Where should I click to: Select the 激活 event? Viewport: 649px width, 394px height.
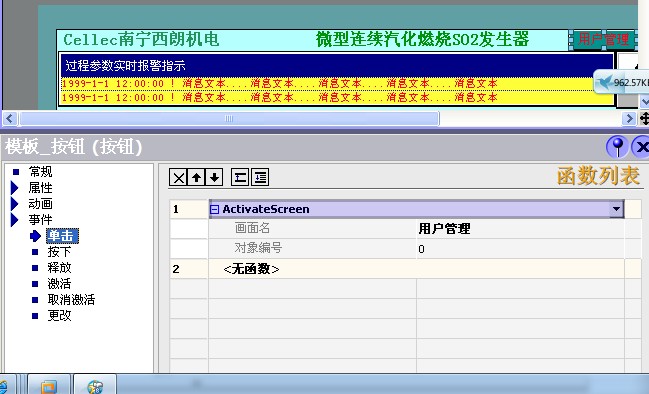(x=59, y=284)
